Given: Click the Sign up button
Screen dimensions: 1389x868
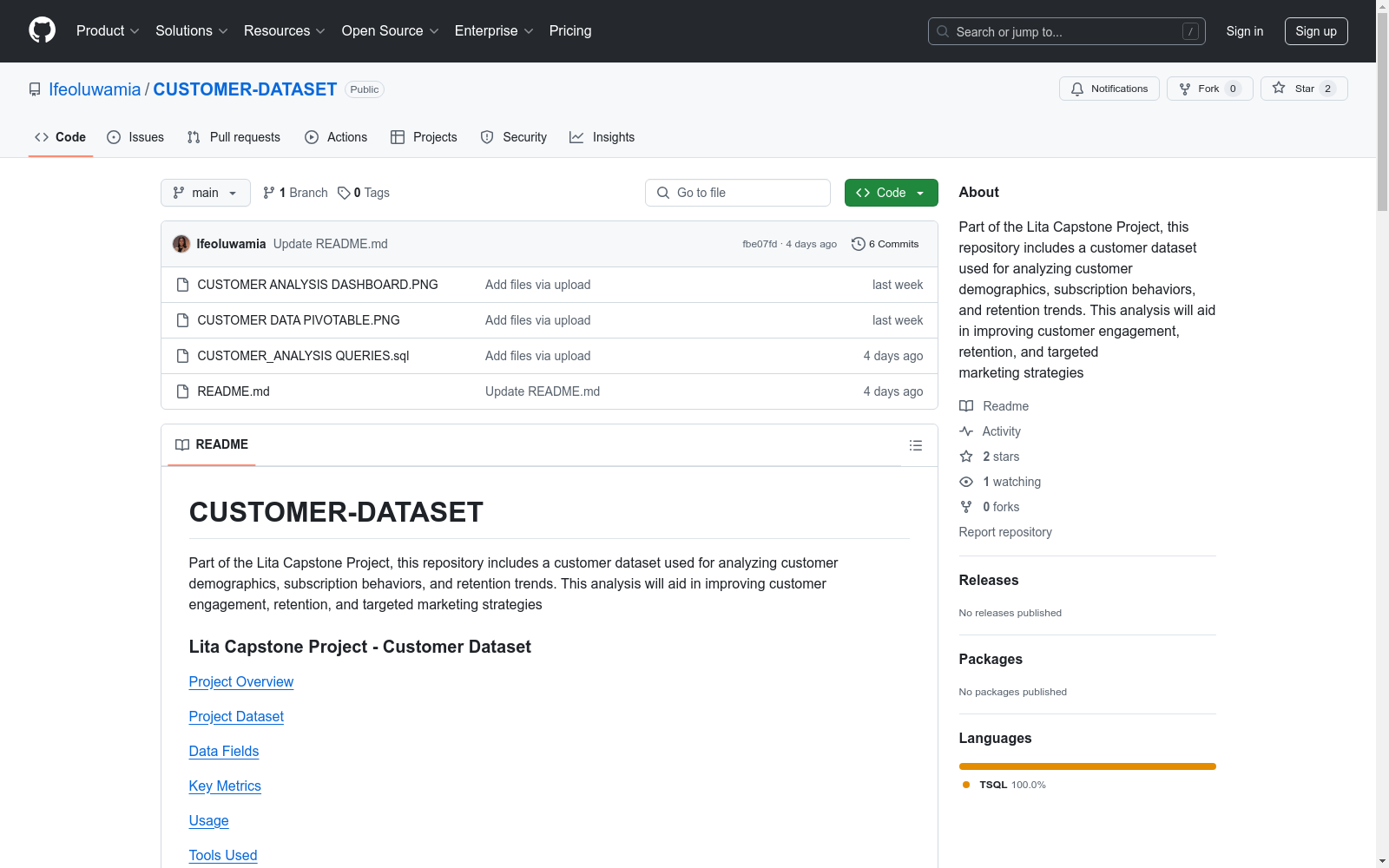Looking at the screenshot, I should point(1316,31).
